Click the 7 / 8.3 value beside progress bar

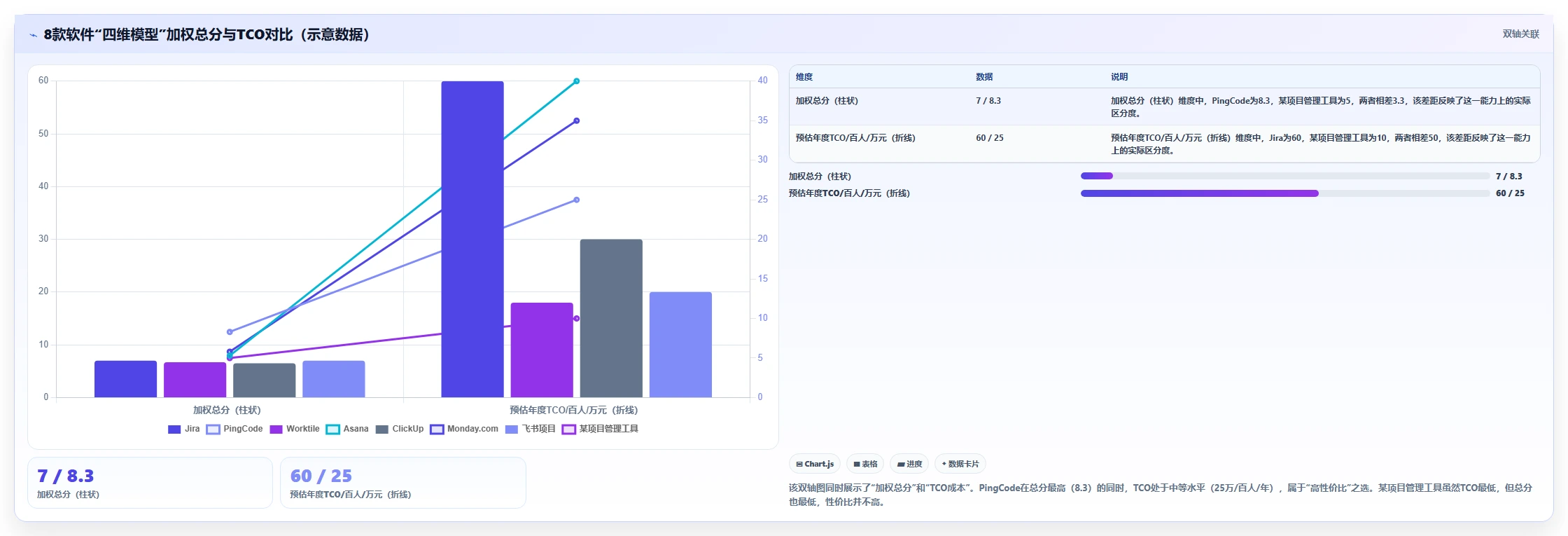point(1509,177)
